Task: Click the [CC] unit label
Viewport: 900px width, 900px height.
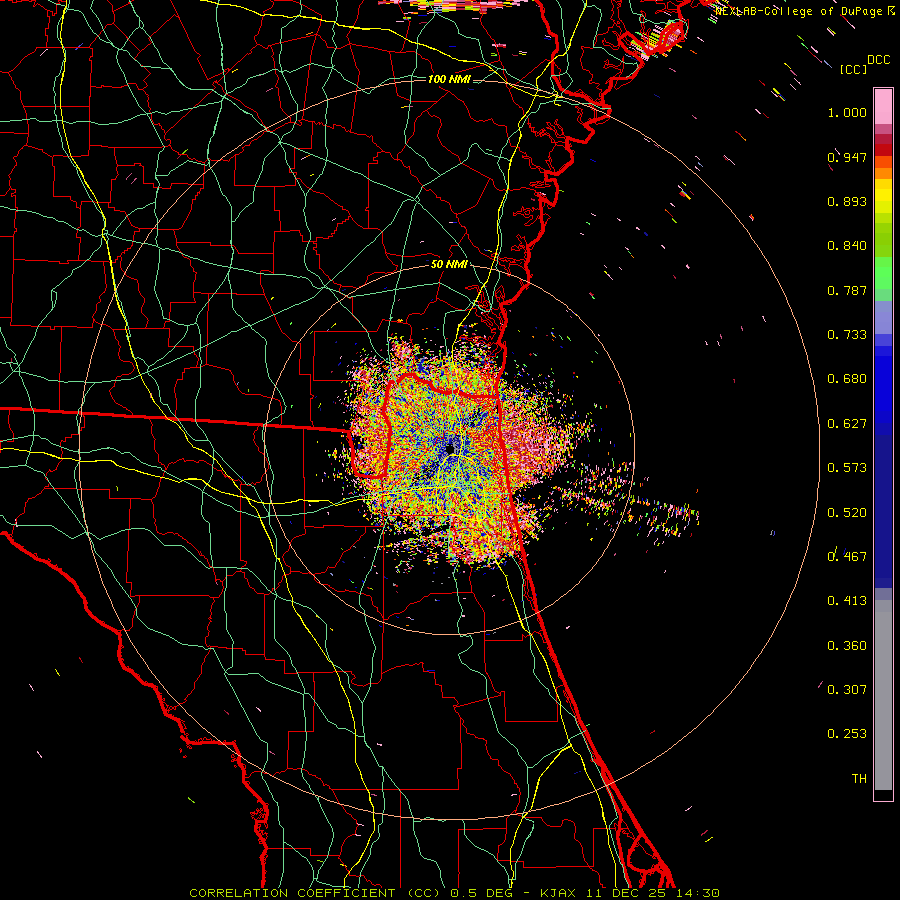Action: coord(854,69)
